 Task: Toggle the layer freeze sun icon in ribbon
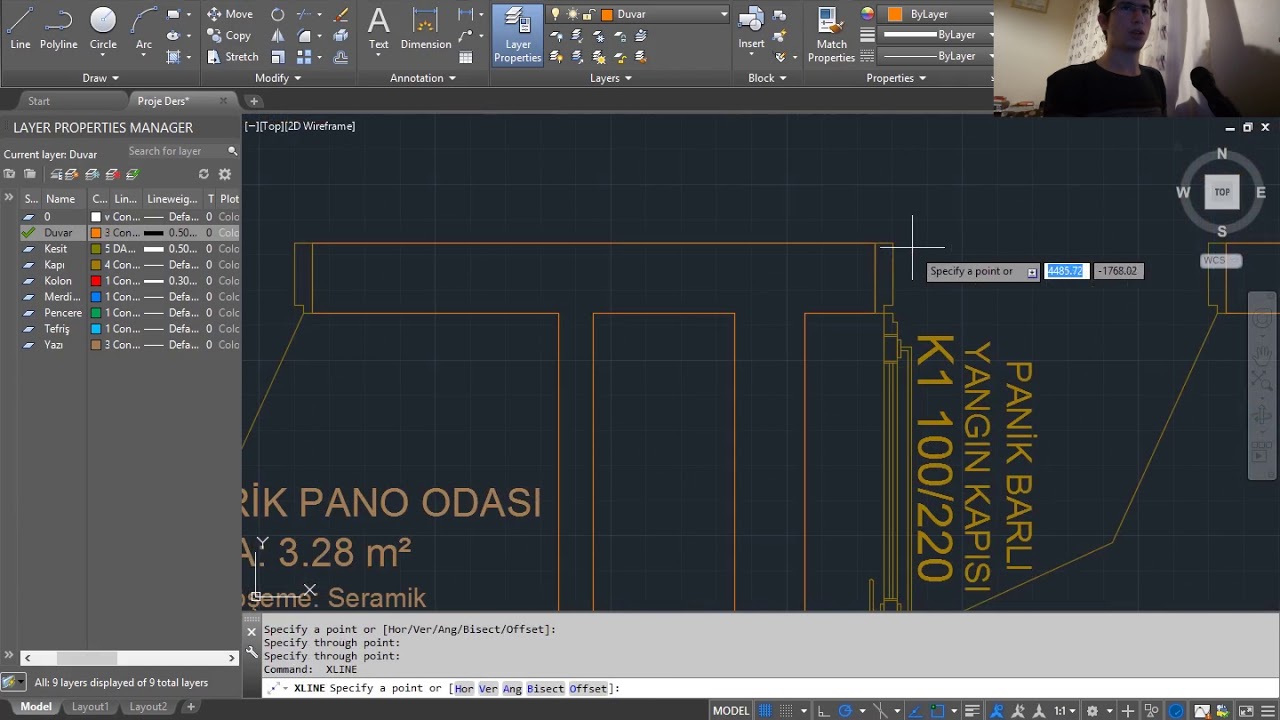pos(573,14)
